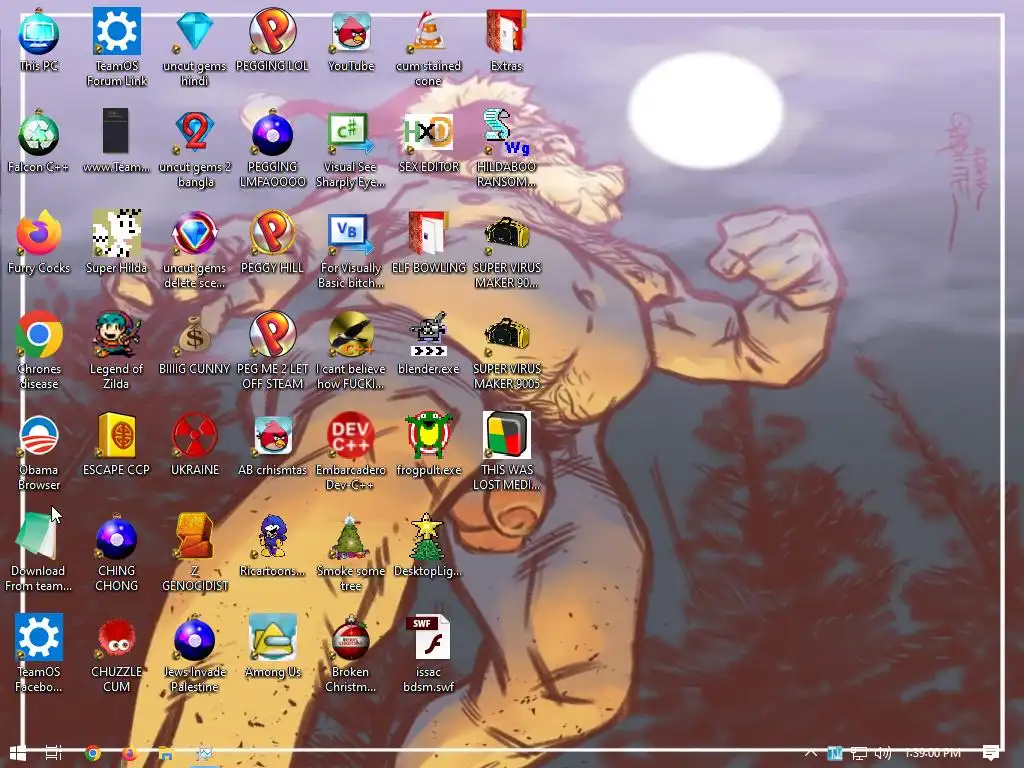Switch to the running monitor app in taskbar
The width and height of the screenshot is (1024, 768).
[x=204, y=753]
